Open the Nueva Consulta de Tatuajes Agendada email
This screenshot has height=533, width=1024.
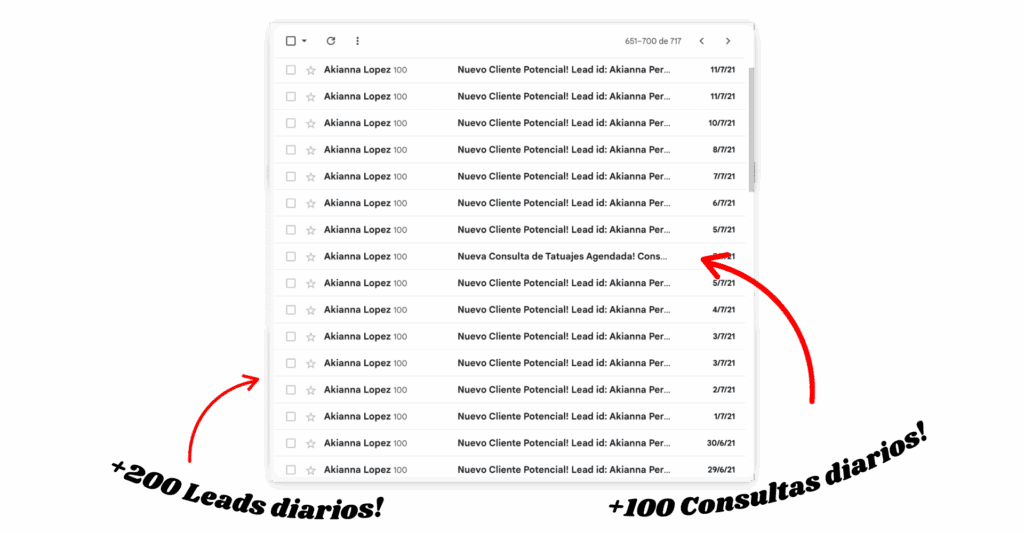click(x=562, y=257)
